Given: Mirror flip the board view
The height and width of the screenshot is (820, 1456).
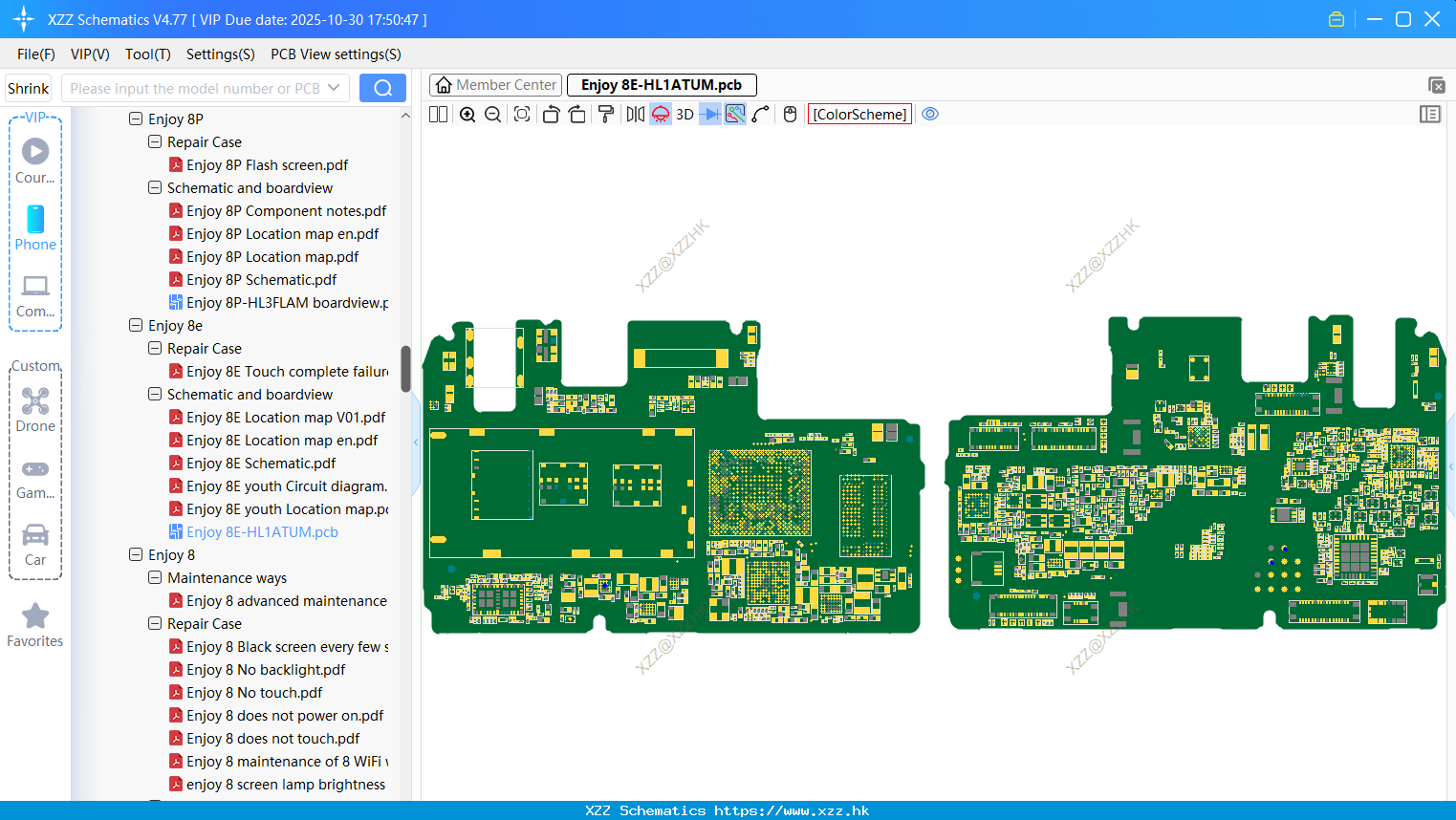Looking at the screenshot, I should pyautogui.click(x=635, y=114).
